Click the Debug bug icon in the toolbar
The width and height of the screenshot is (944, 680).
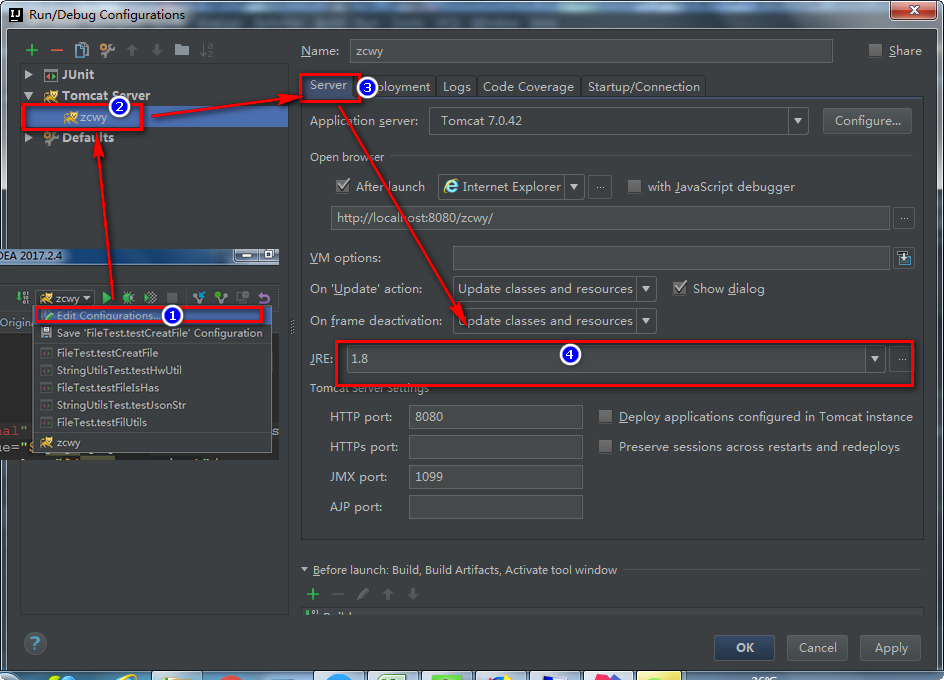click(x=128, y=297)
